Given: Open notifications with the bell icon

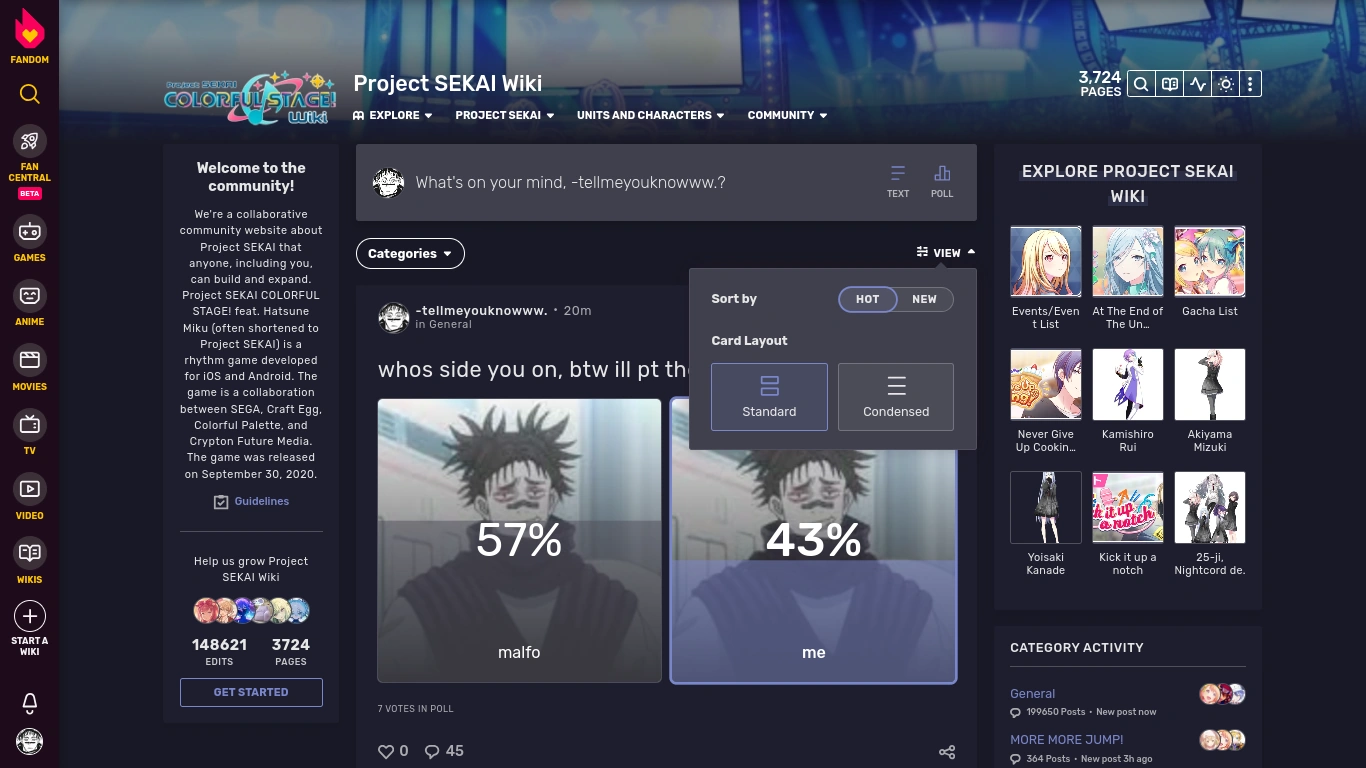Looking at the screenshot, I should pos(29,703).
